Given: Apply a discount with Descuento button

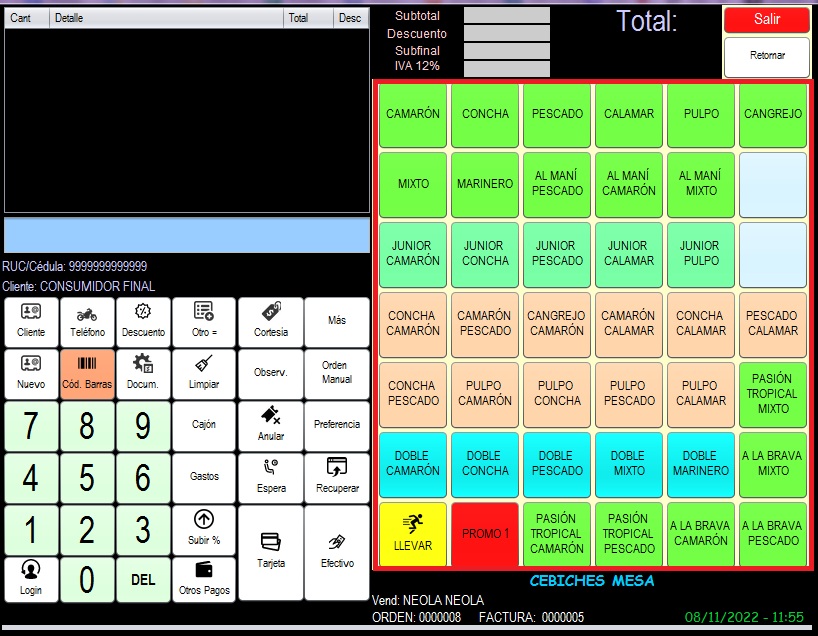Looking at the screenshot, I should click(143, 321).
